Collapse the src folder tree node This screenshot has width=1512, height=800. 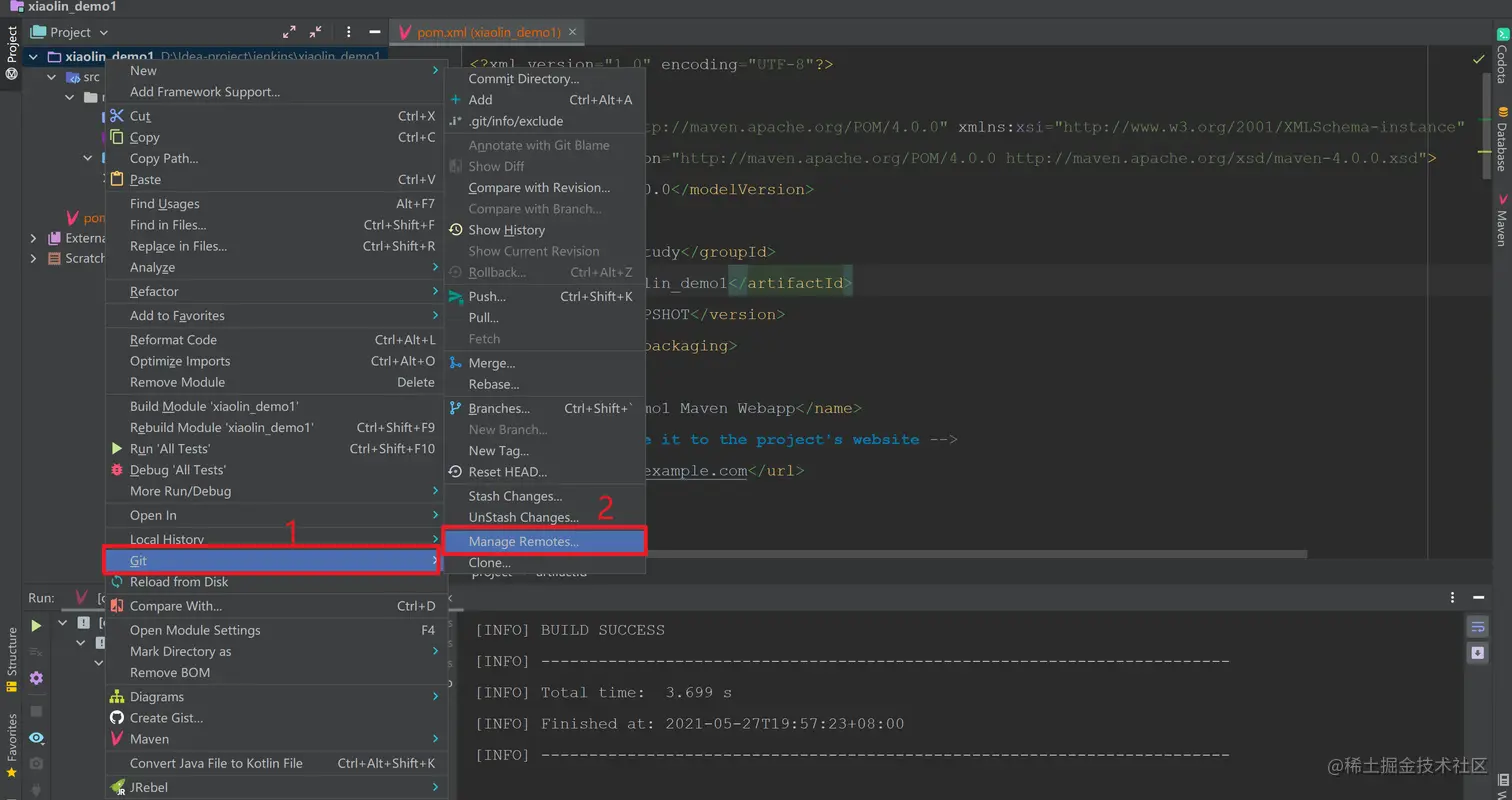tap(52, 77)
